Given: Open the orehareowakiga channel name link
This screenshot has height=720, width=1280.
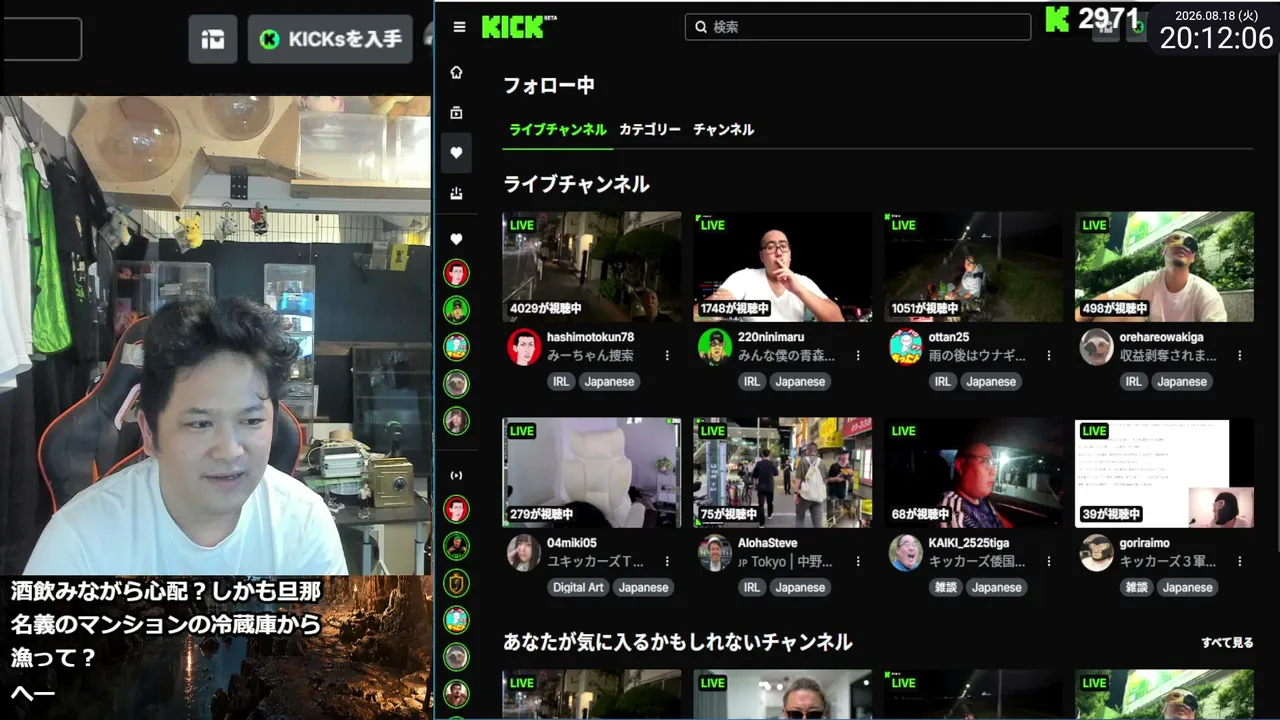Looking at the screenshot, I should [x=1162, y=337].
